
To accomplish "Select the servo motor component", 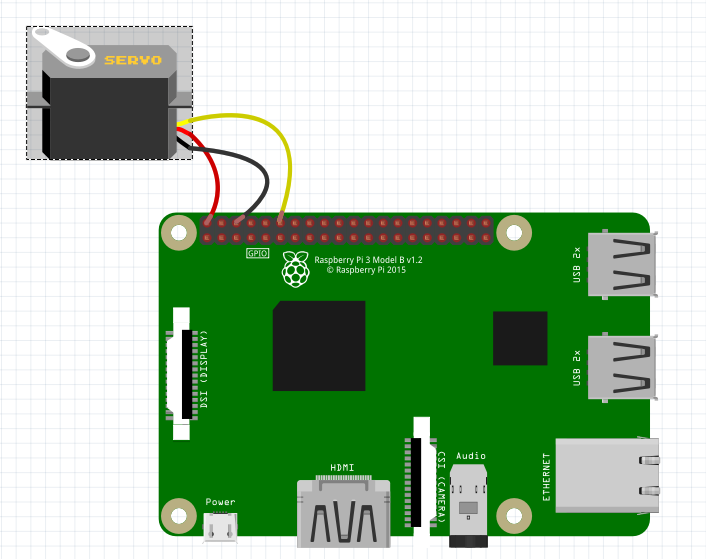I will [x=109, y=93].
